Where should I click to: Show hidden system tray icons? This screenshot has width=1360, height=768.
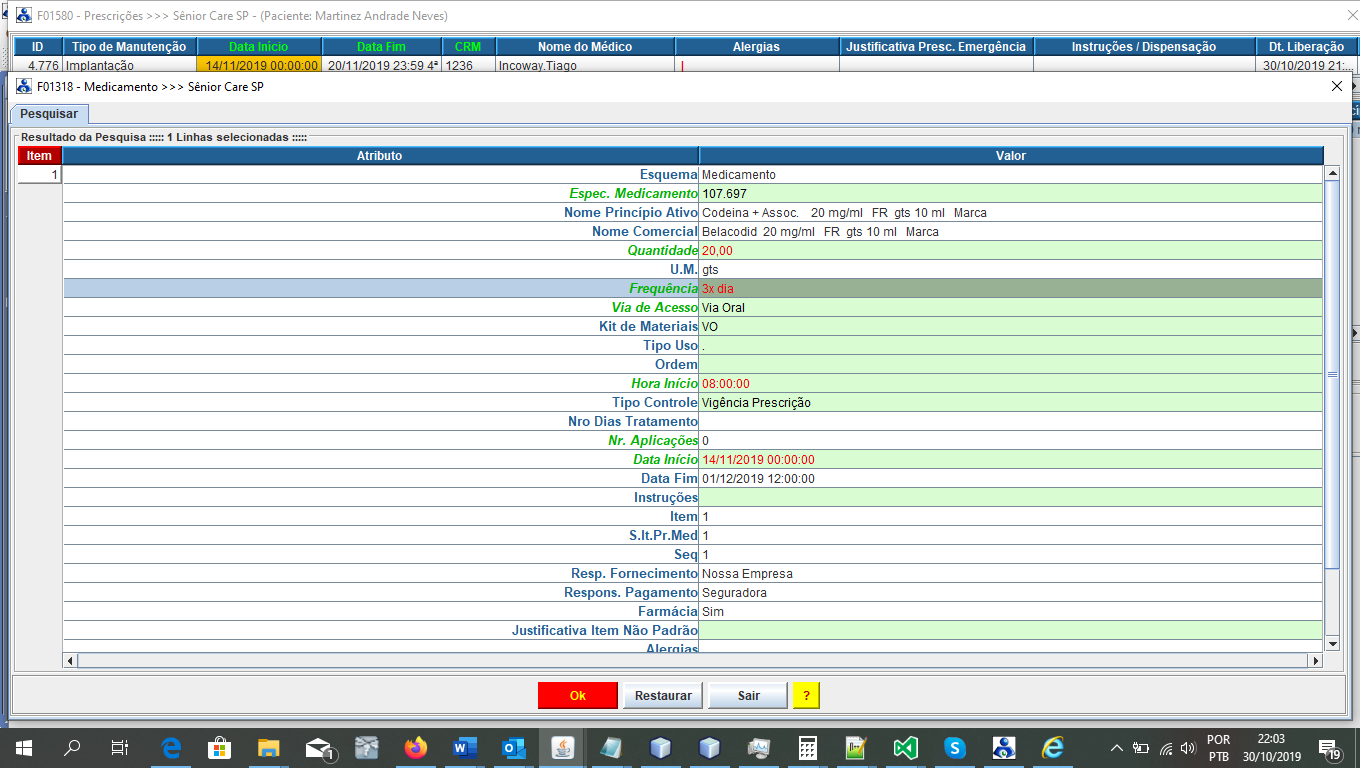(1117, 748)
